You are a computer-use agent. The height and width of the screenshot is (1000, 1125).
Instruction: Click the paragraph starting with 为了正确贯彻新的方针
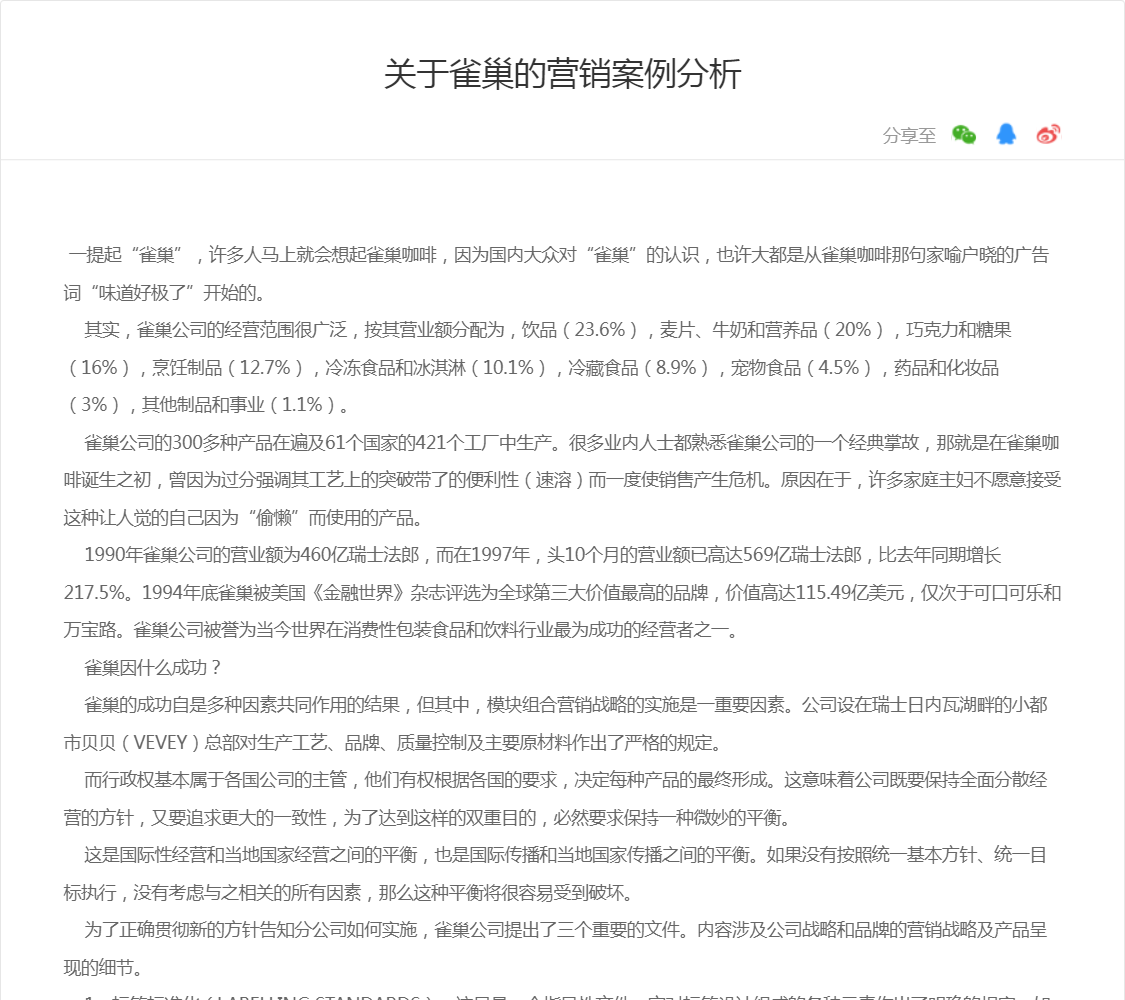click(560, 930)
